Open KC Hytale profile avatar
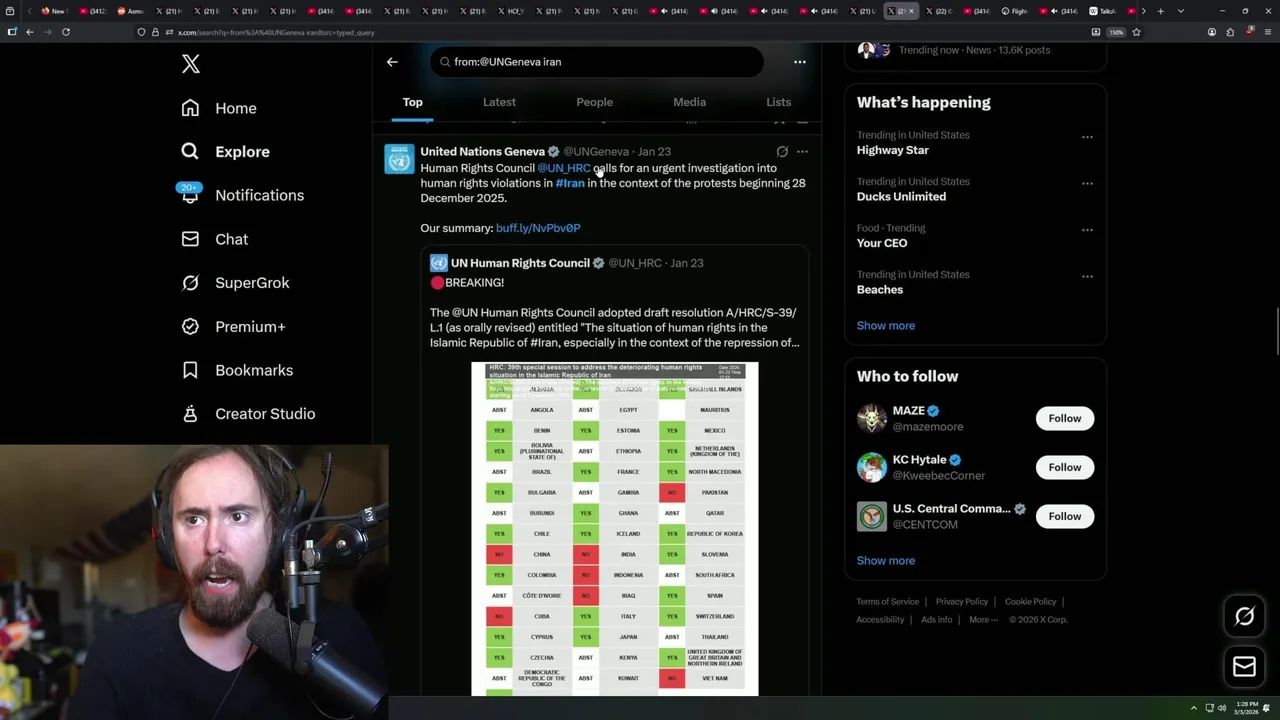The height and width of the screenshot is (720, 1280). click(872, 467)
